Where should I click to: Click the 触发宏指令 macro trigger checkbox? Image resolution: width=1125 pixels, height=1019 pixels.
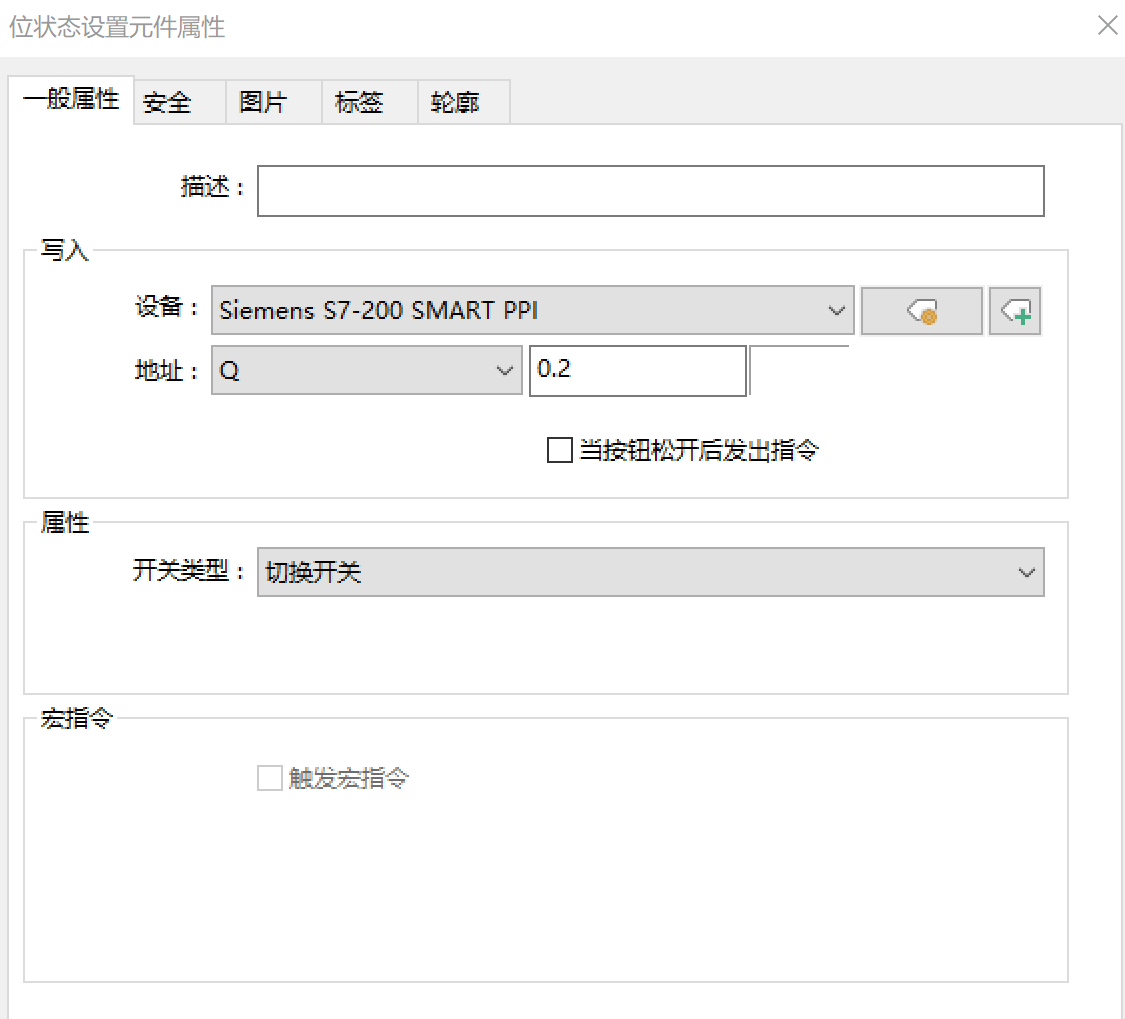point(269,778)
